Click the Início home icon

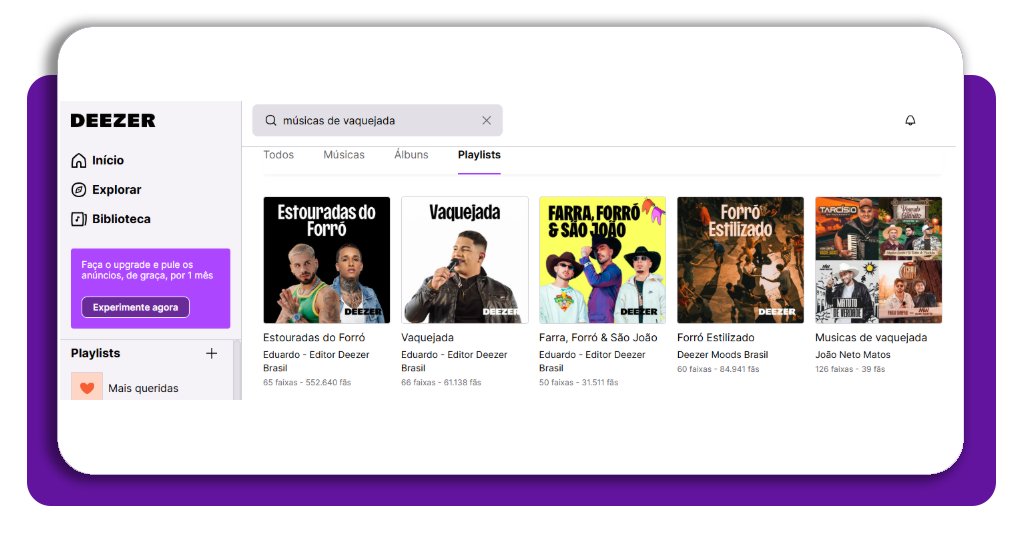(x=79, y=160)
